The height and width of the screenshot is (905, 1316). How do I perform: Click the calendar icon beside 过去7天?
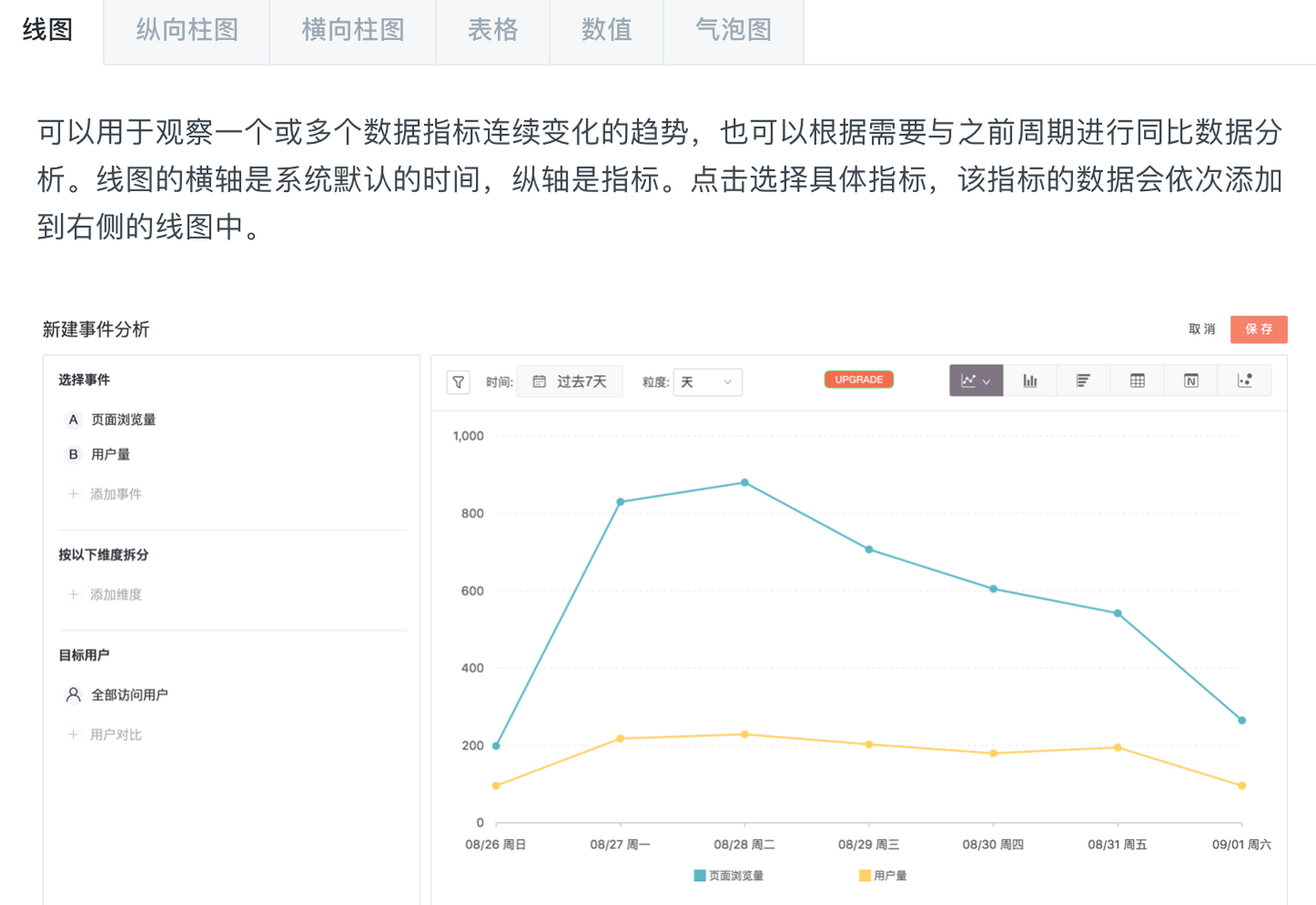(x=539, y=381)
